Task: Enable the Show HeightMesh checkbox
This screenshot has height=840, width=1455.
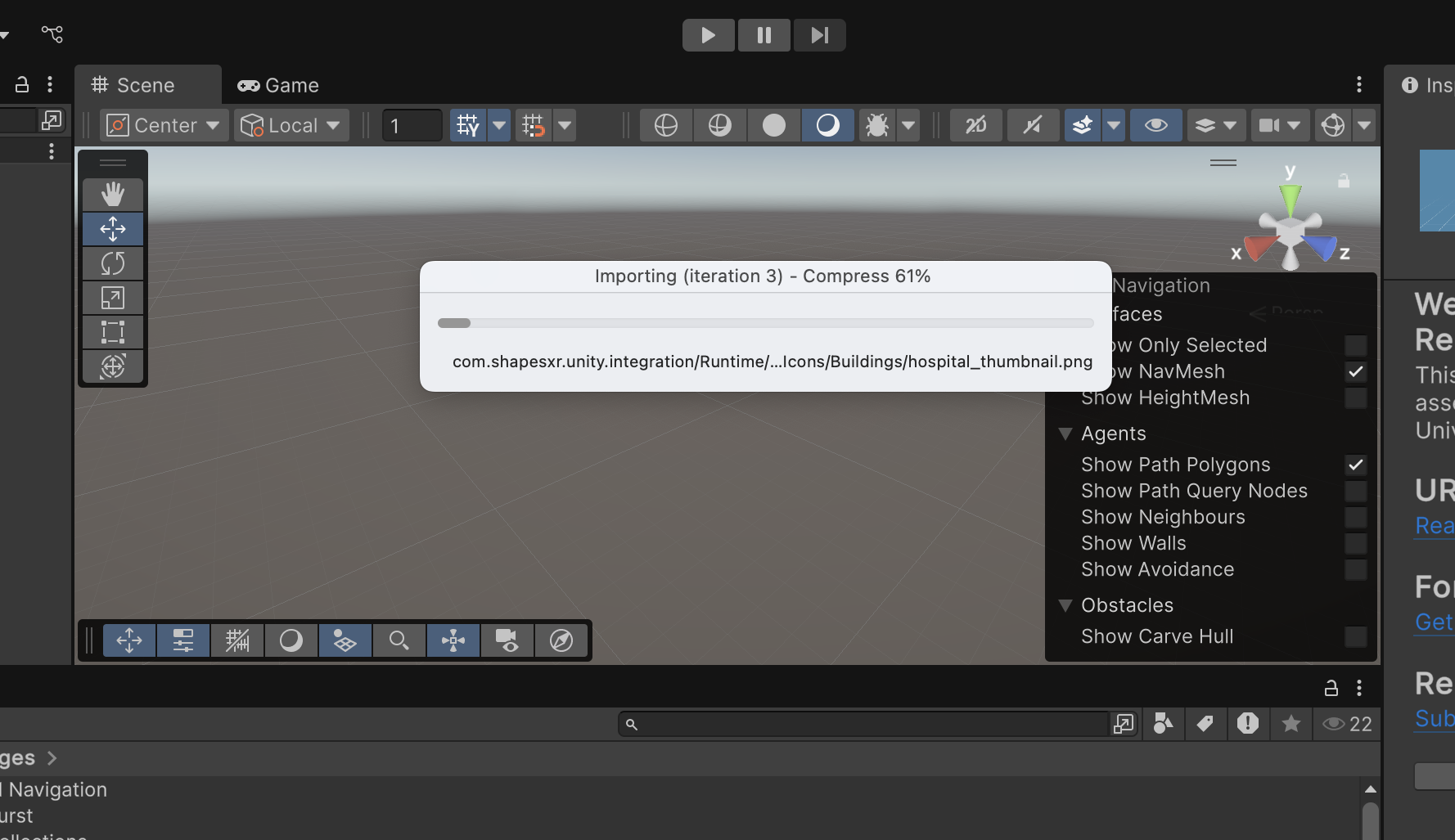Action: point(1355,398)
